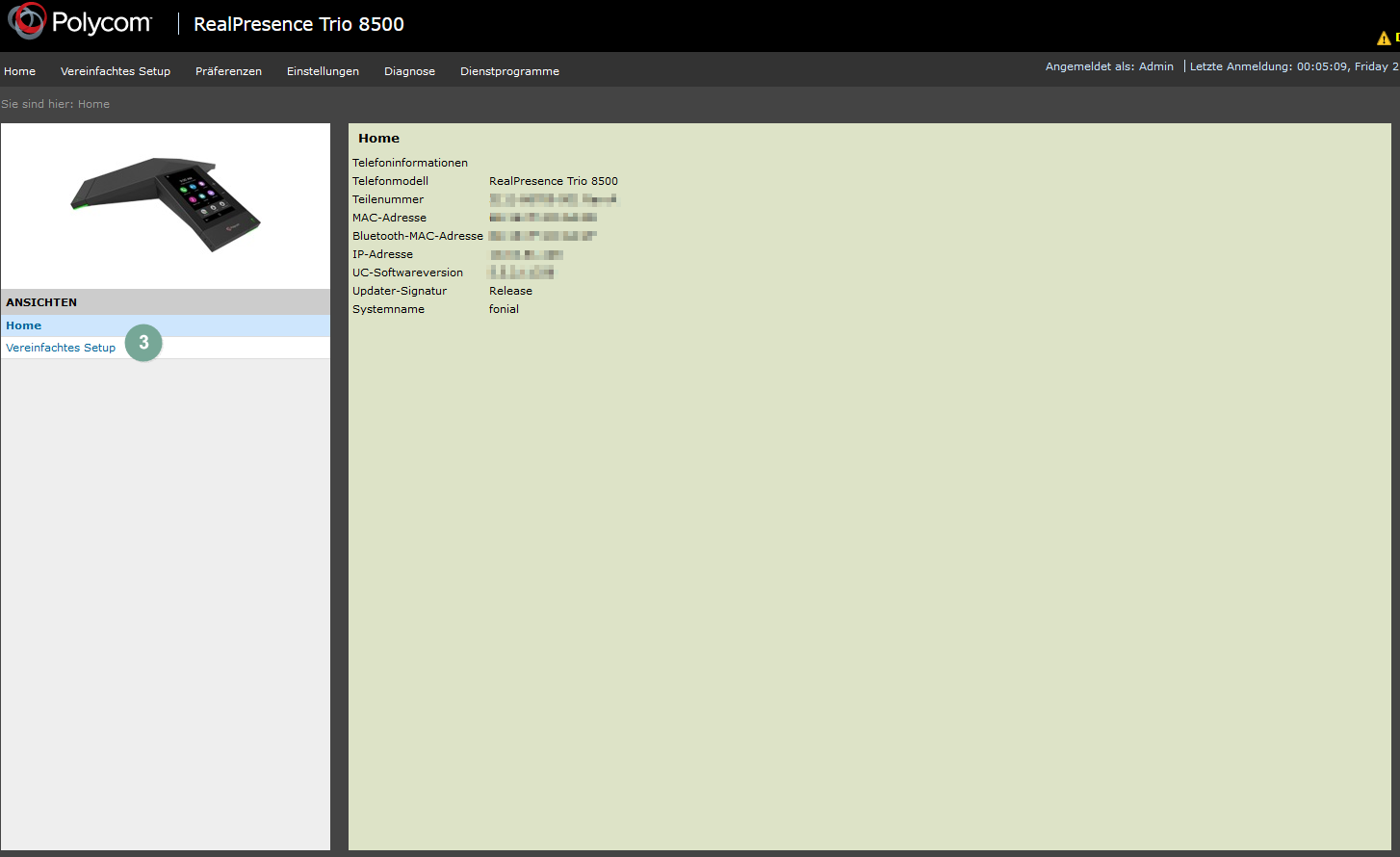Click the Trio 8500 device image
Image resolution: width=1400 pixels, height=857 pixels.
(x=166, y=204)
